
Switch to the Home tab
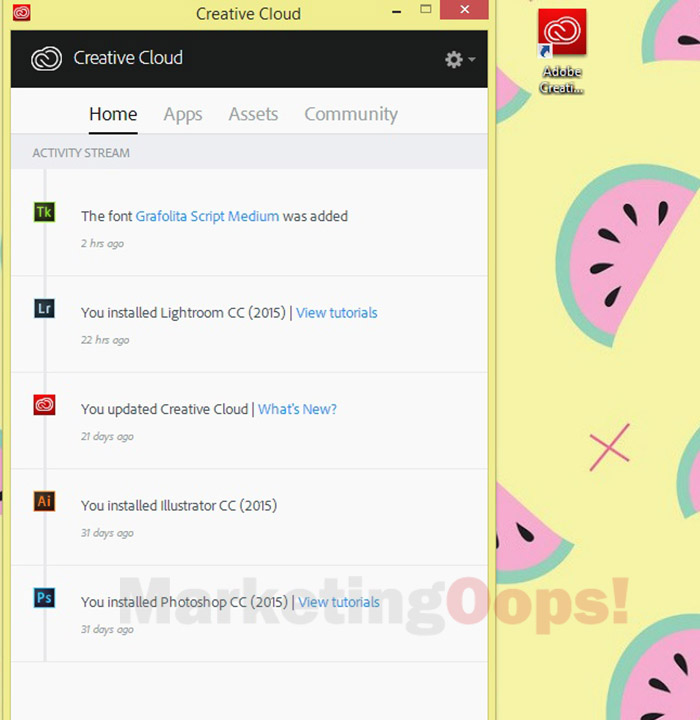113,114
